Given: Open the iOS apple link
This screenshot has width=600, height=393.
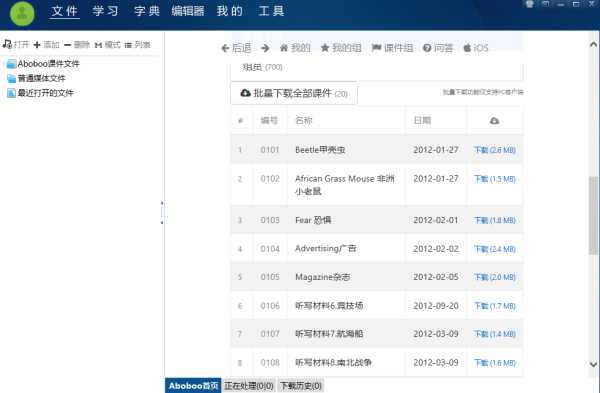Looking at the screenshot, I should click(x=476, y=48).
